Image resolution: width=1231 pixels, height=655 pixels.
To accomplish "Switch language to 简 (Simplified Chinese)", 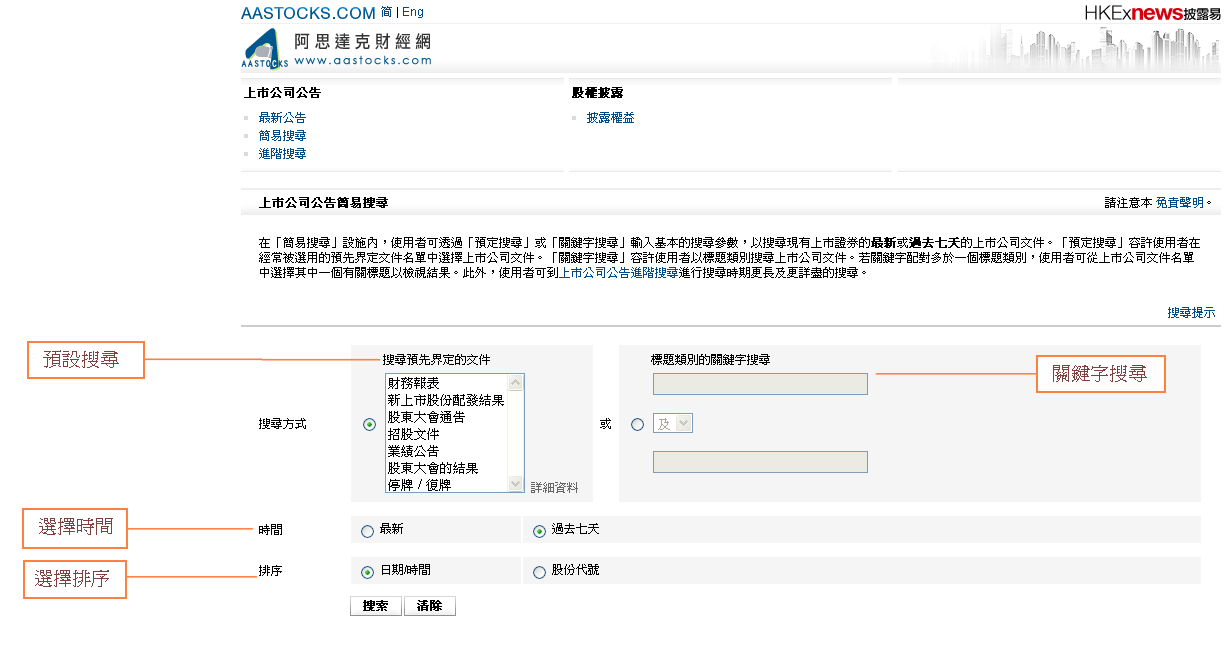I will (386, 12).
